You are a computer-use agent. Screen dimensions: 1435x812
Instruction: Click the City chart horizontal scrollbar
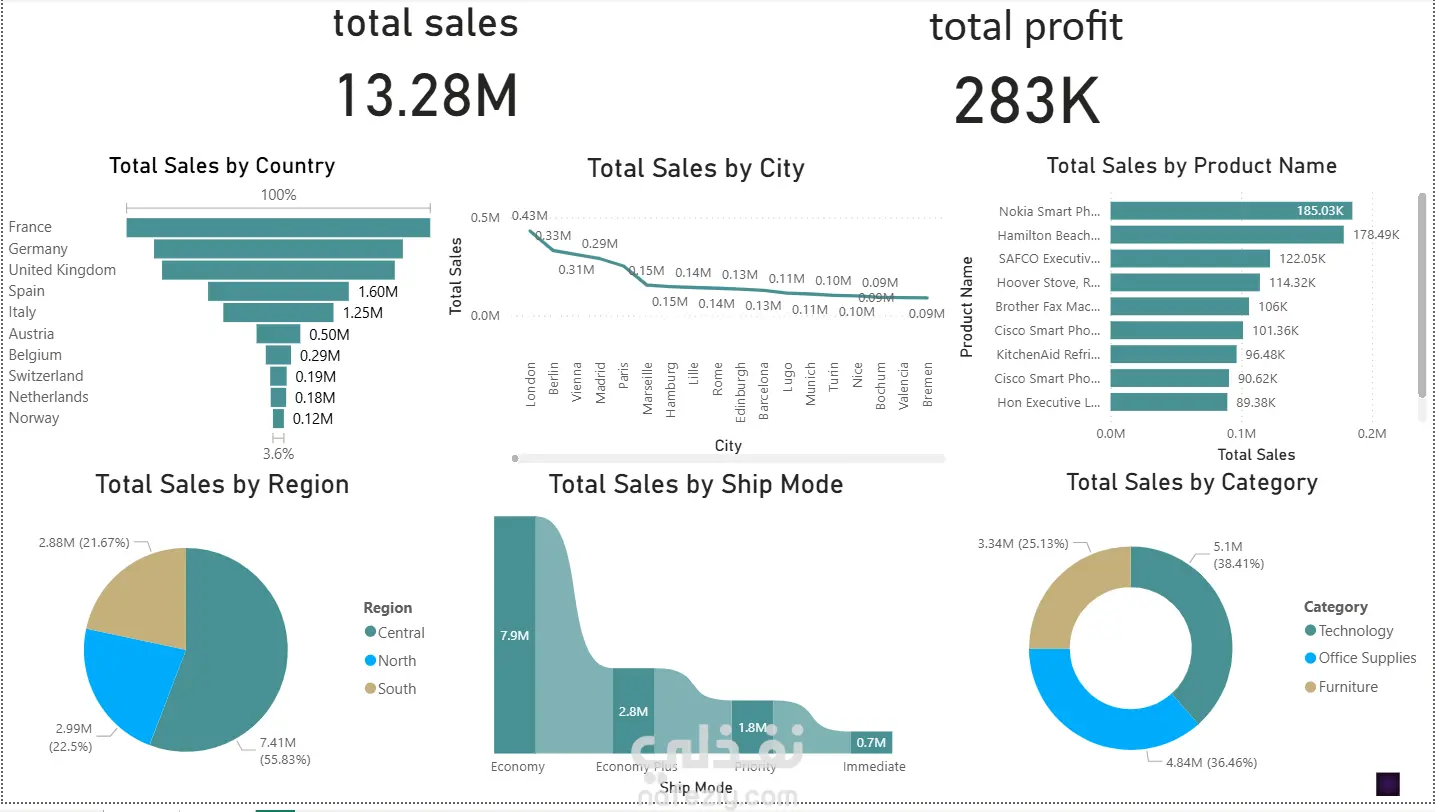(x=728, y=458)
